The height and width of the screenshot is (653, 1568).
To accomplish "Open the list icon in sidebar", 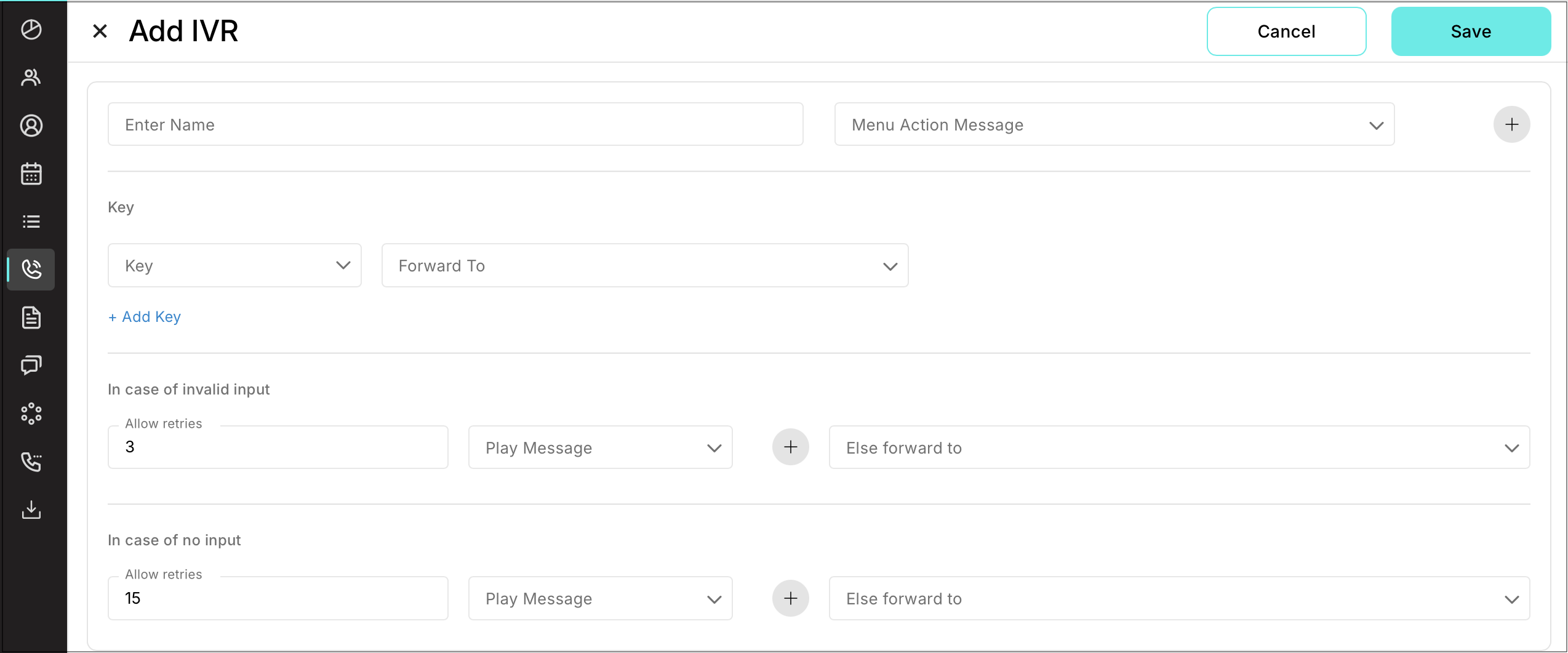I will tap(31, 222).
